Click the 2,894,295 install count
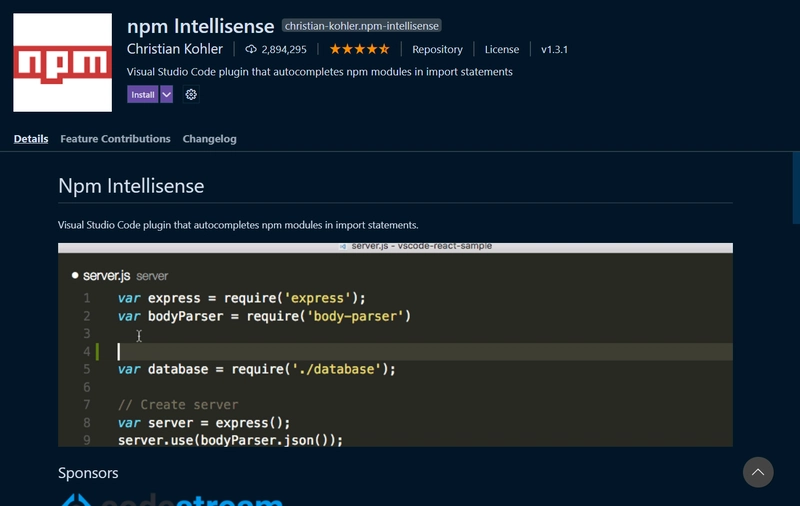This screenshot has height=506, width=800. [x=284, y=49]
